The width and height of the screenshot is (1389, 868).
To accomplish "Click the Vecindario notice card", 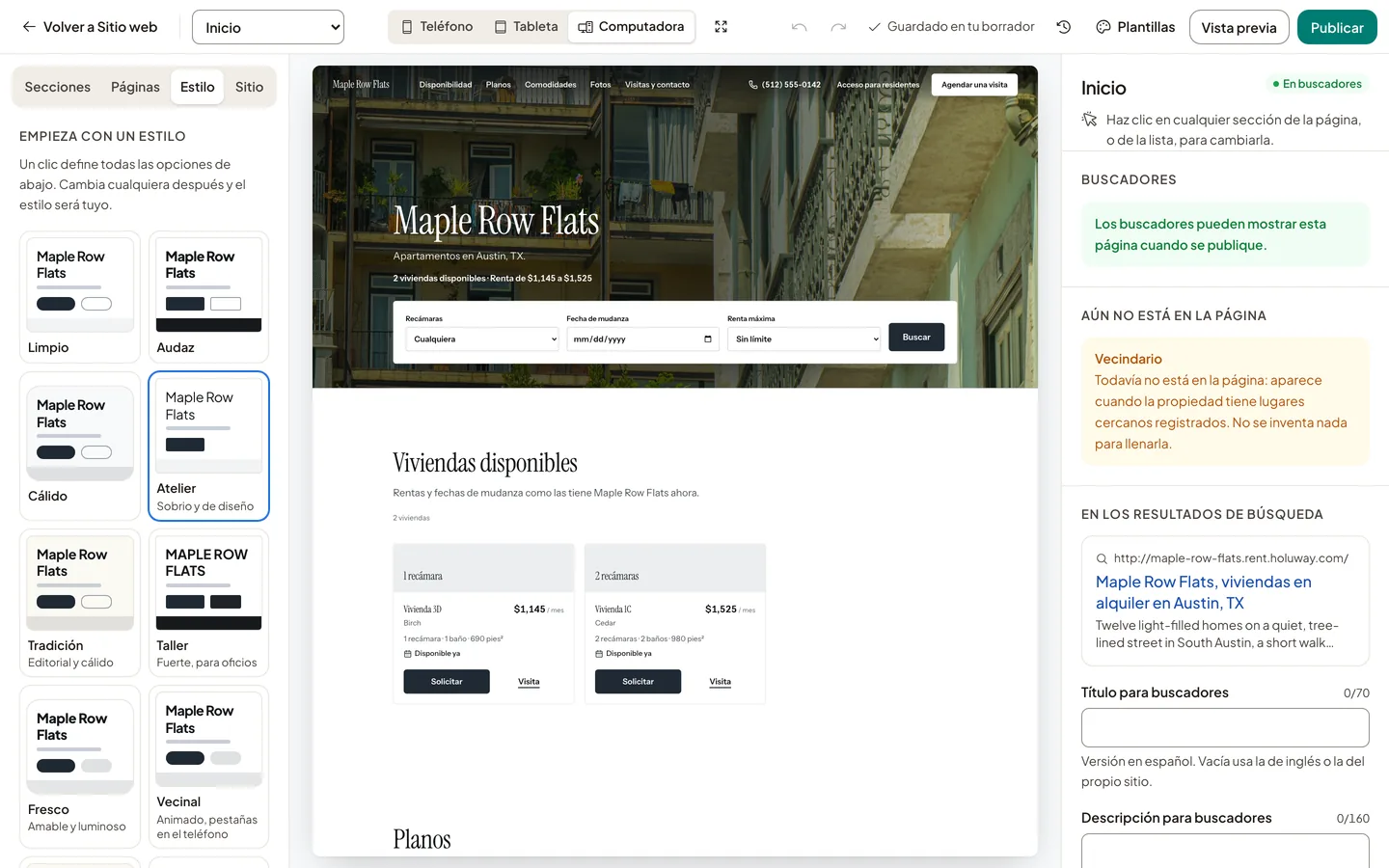I will 1225,401.
